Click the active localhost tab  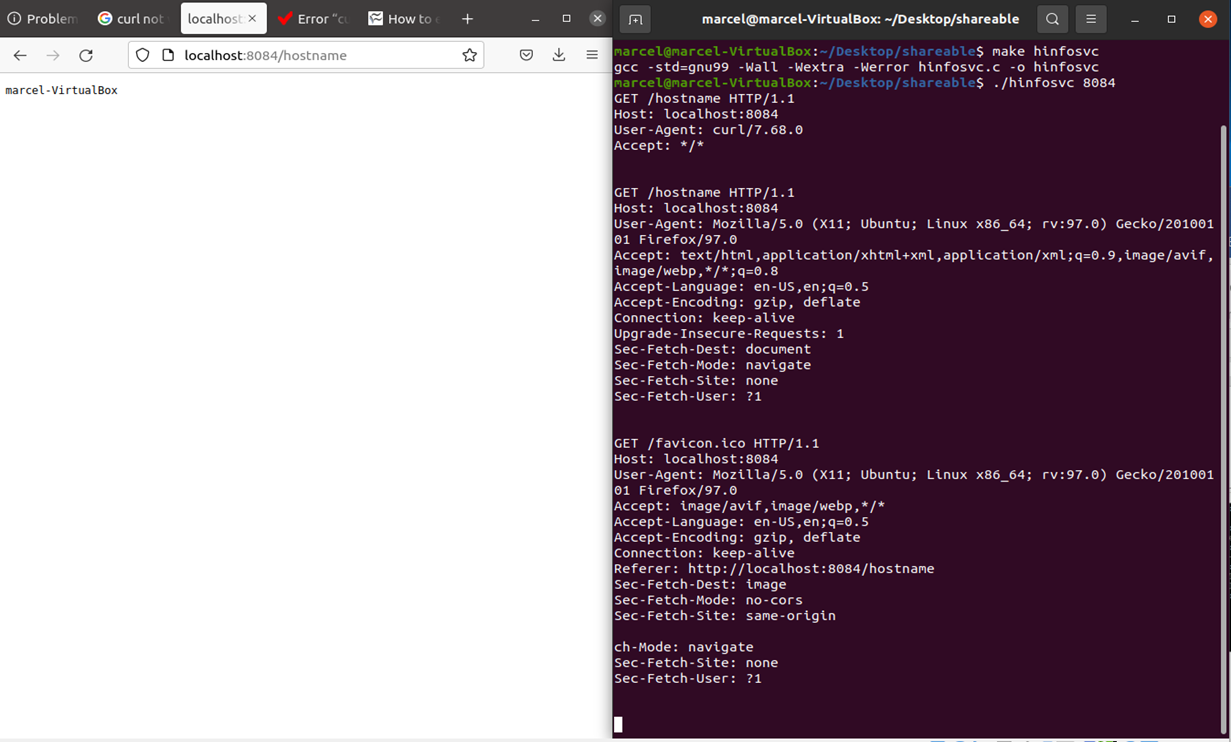pyautogui.click(x=213, y=18)
